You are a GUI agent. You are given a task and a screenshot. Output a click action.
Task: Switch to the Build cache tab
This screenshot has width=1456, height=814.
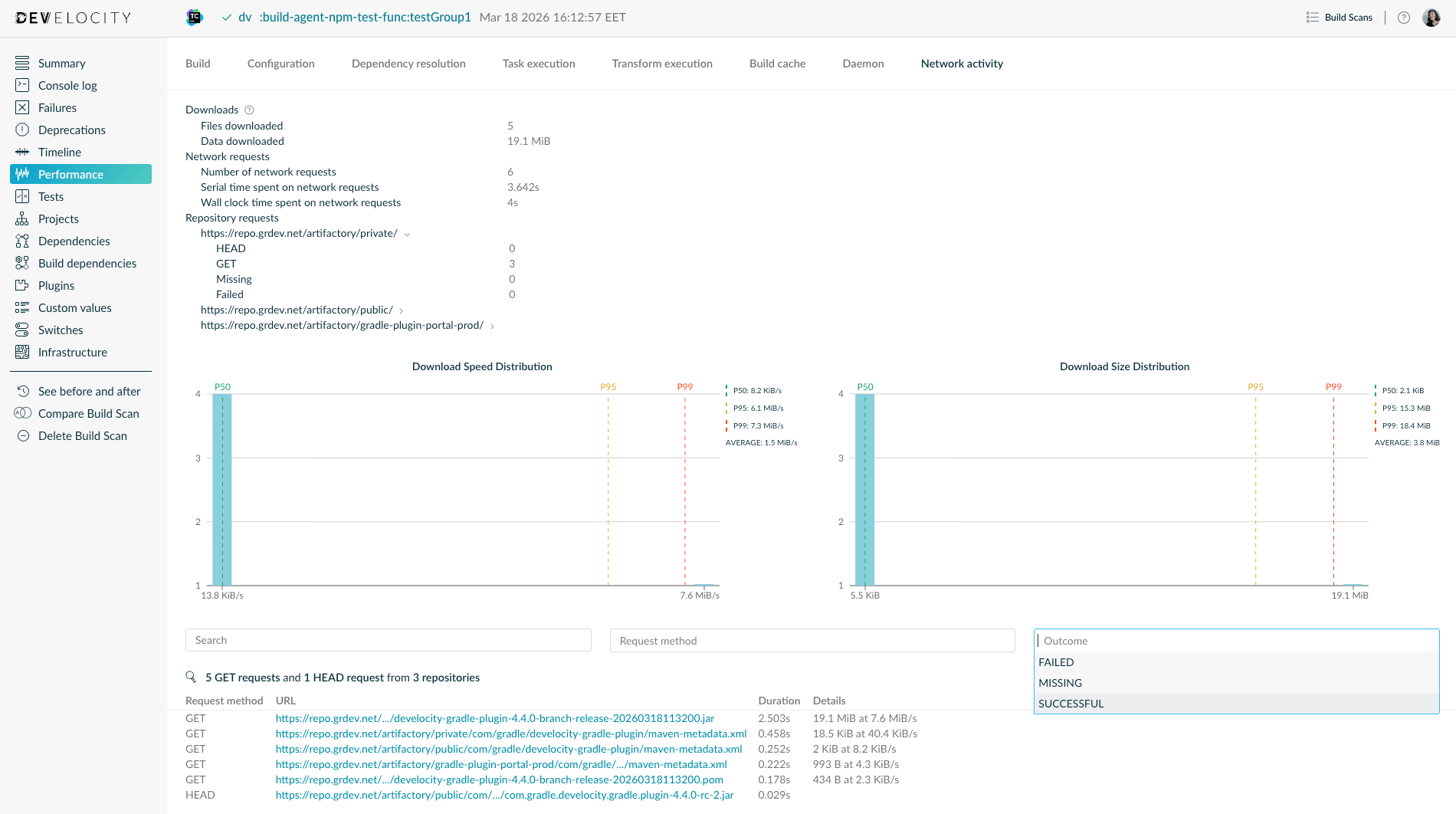coord(777,64)
